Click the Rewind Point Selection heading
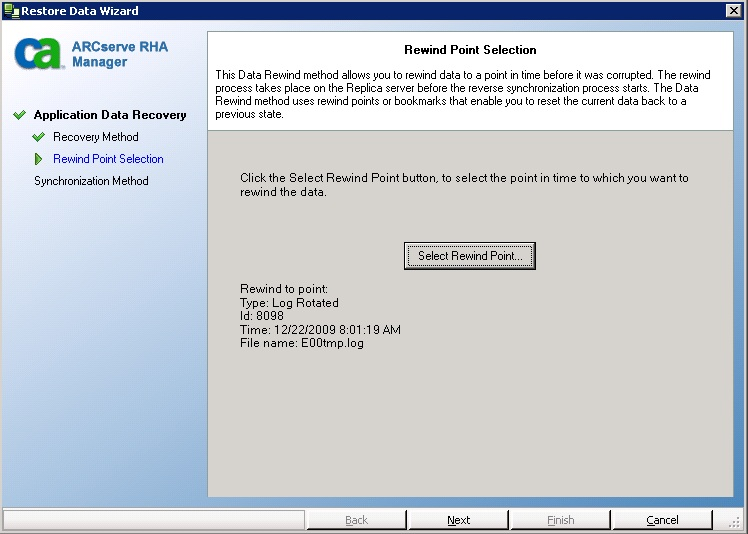This screenshot has width=748, height=534. point(470,50)
